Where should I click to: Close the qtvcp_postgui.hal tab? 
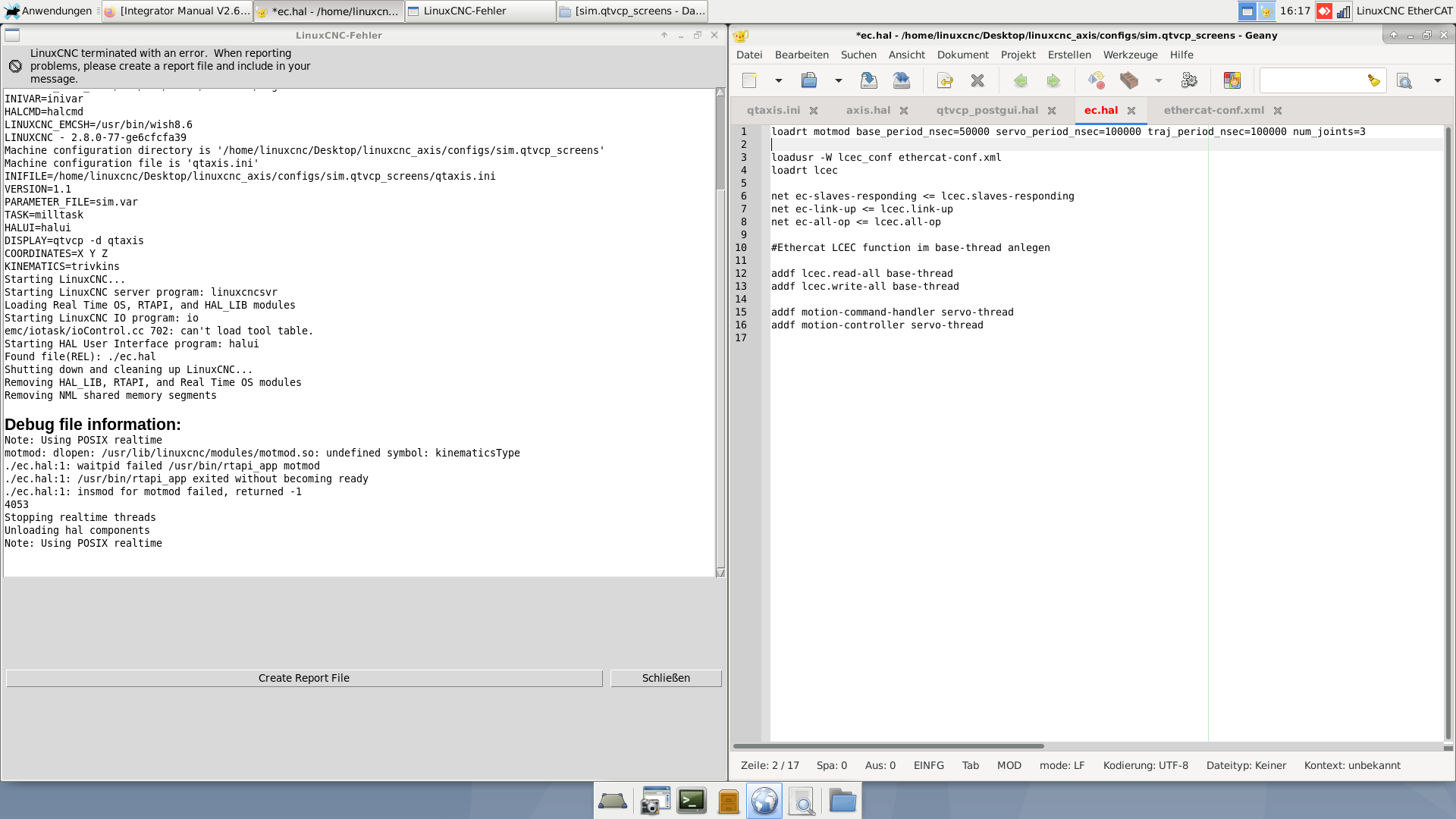tap(1052, 111)
